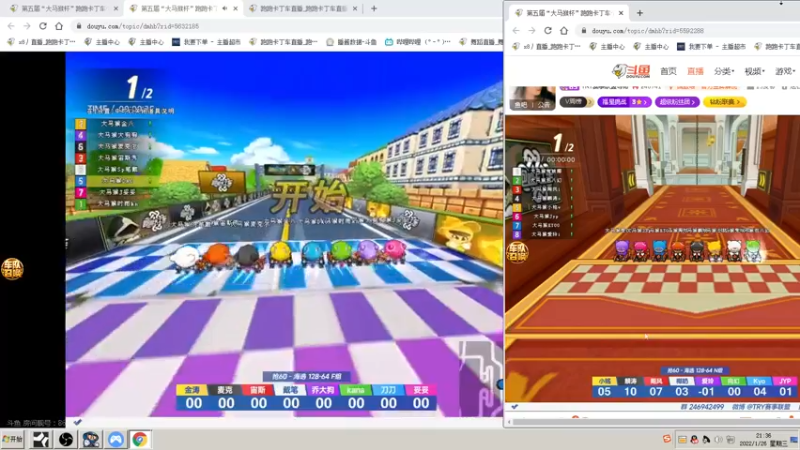Open the home page in right browser window
This screenshot has width=800, height=450.
(x=564, y=31)
